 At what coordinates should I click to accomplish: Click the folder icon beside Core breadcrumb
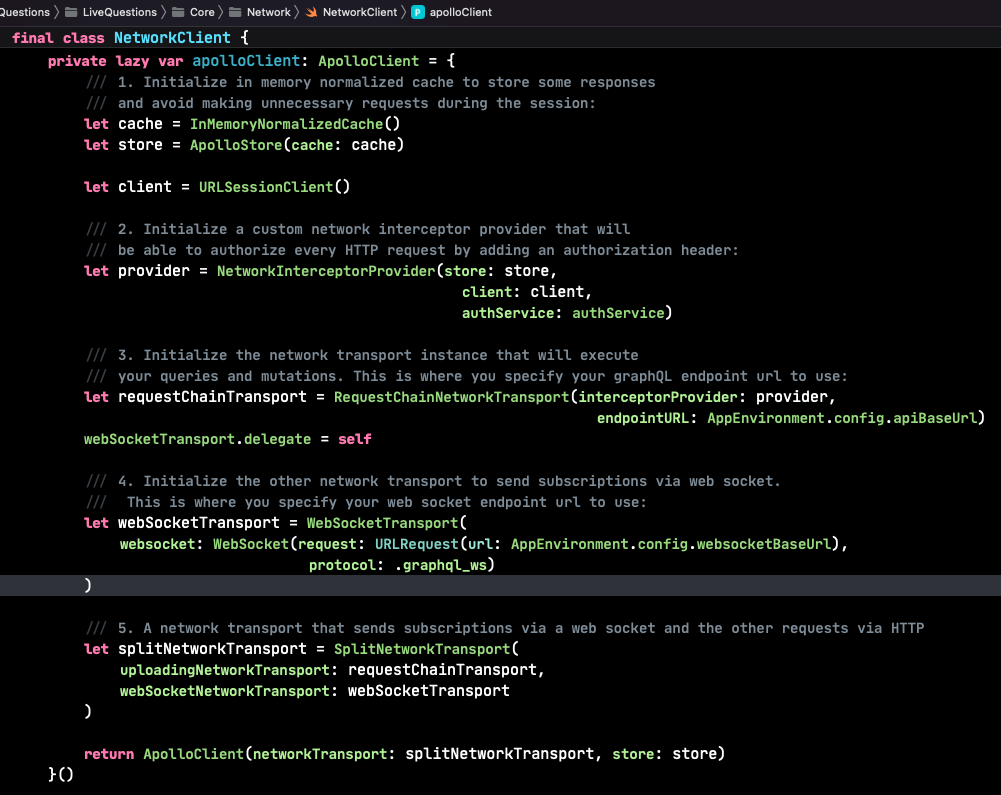tap(178, 12)
